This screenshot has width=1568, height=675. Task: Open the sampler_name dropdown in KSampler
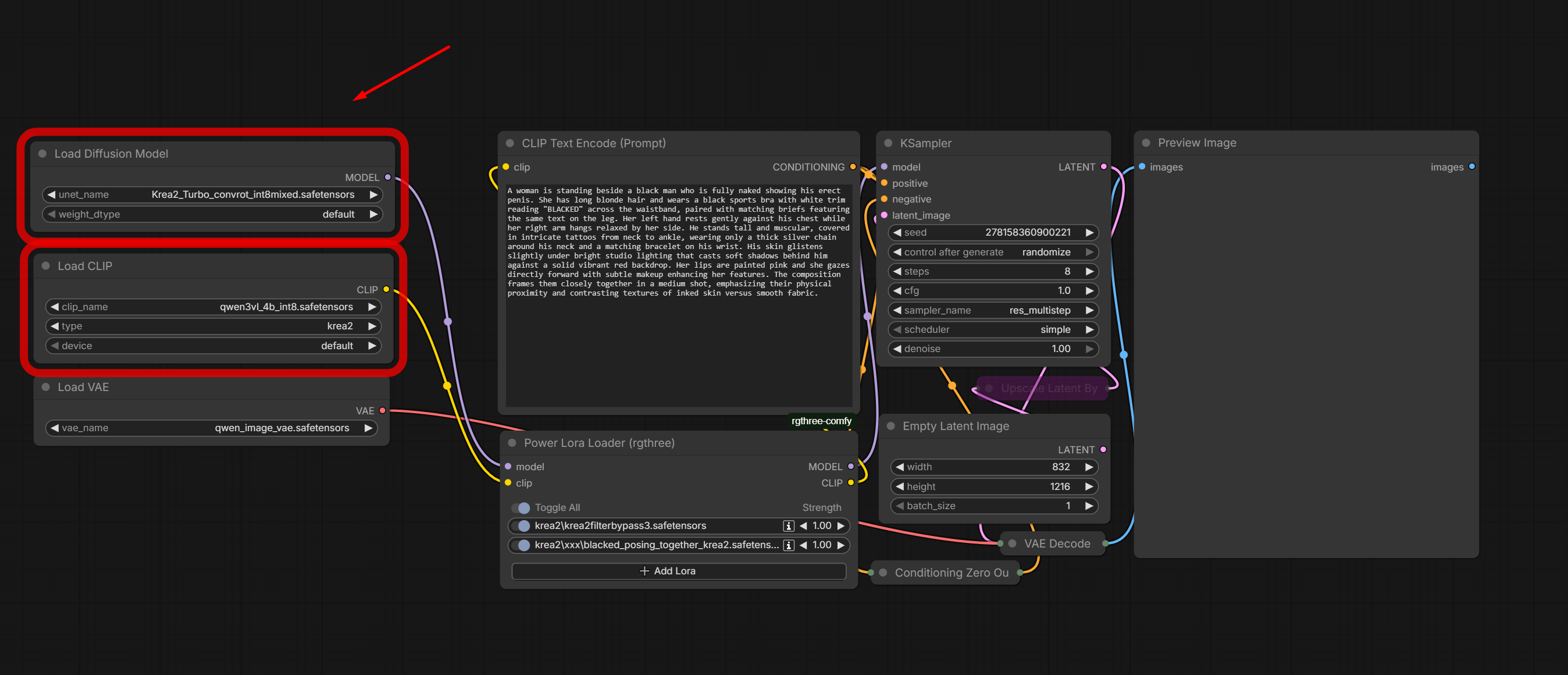(x=993, y=311)
